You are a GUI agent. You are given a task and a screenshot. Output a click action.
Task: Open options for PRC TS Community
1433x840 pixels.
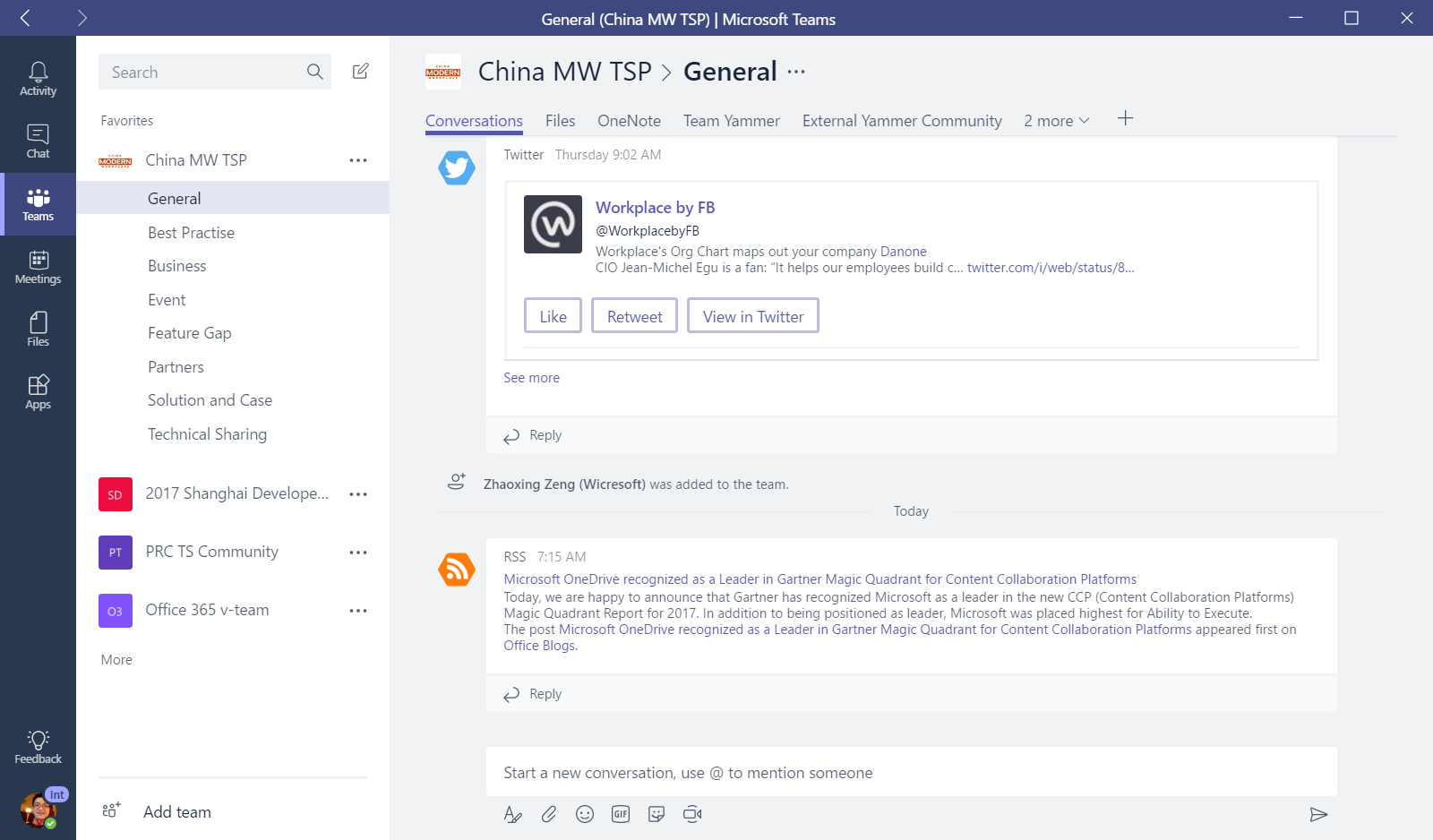tap(358, 552)
